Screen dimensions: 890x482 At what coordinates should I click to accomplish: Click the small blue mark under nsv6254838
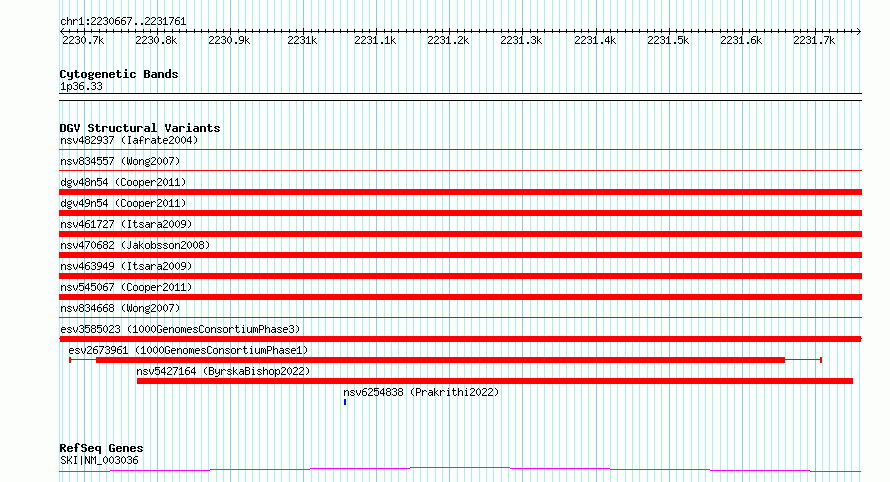point(345,402)
